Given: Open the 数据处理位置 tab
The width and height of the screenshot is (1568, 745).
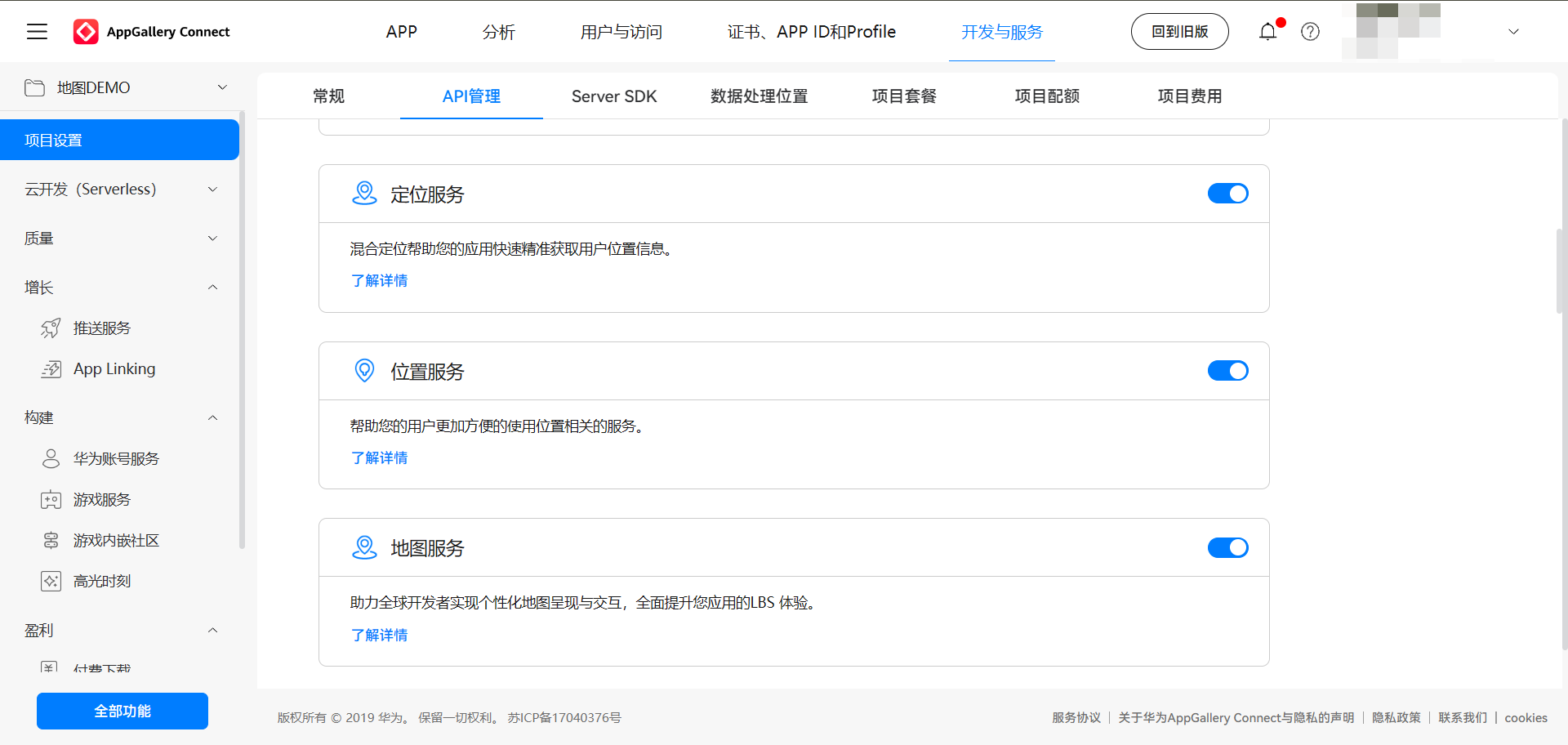Looking at the screenshot, I should pos(759,96).
